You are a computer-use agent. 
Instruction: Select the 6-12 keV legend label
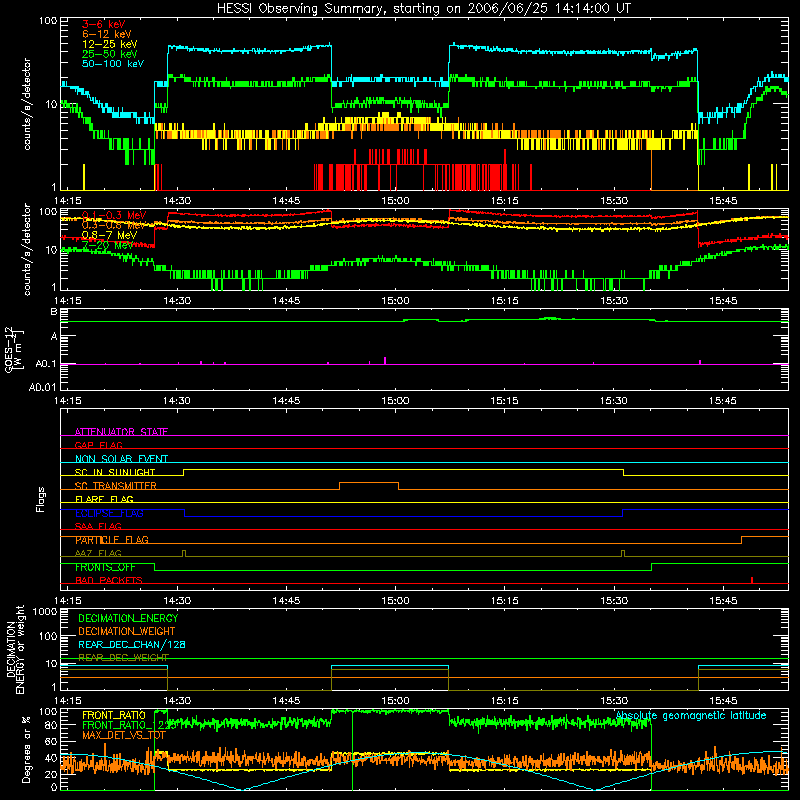click(107, 34)
